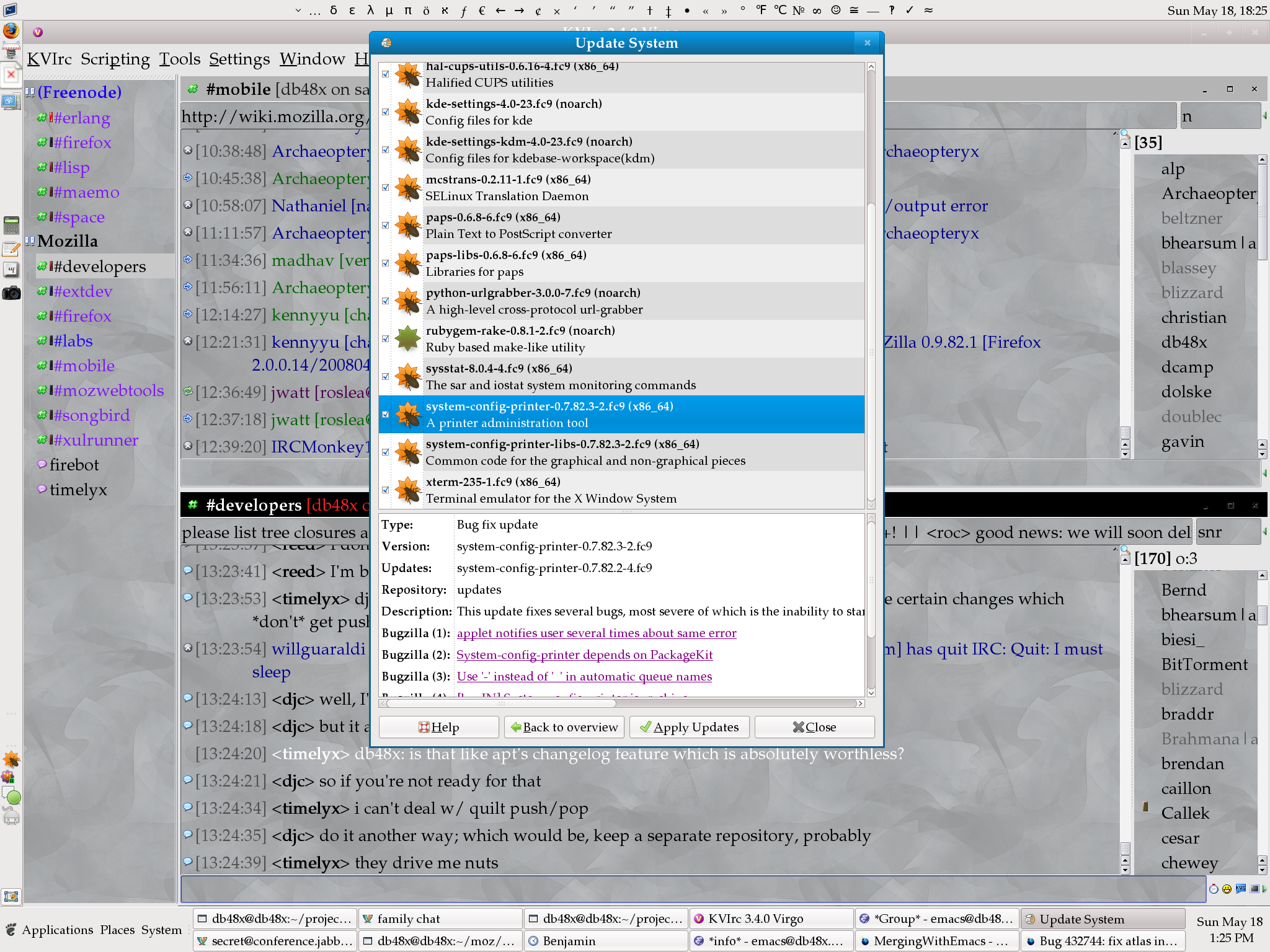Click the euro symbol in character palette
1270x952 pixels.
point(482,10)
